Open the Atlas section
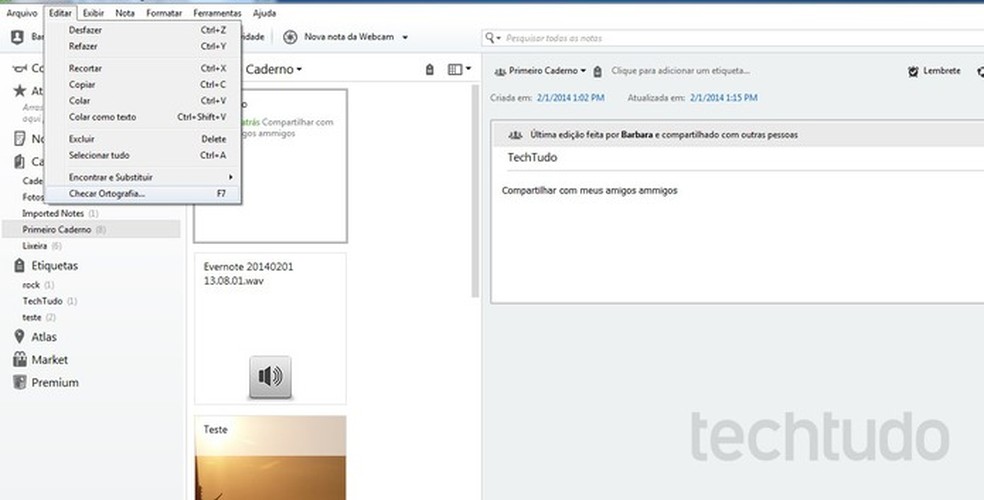This screenshot has height=500, width=984. click(44, 338)
